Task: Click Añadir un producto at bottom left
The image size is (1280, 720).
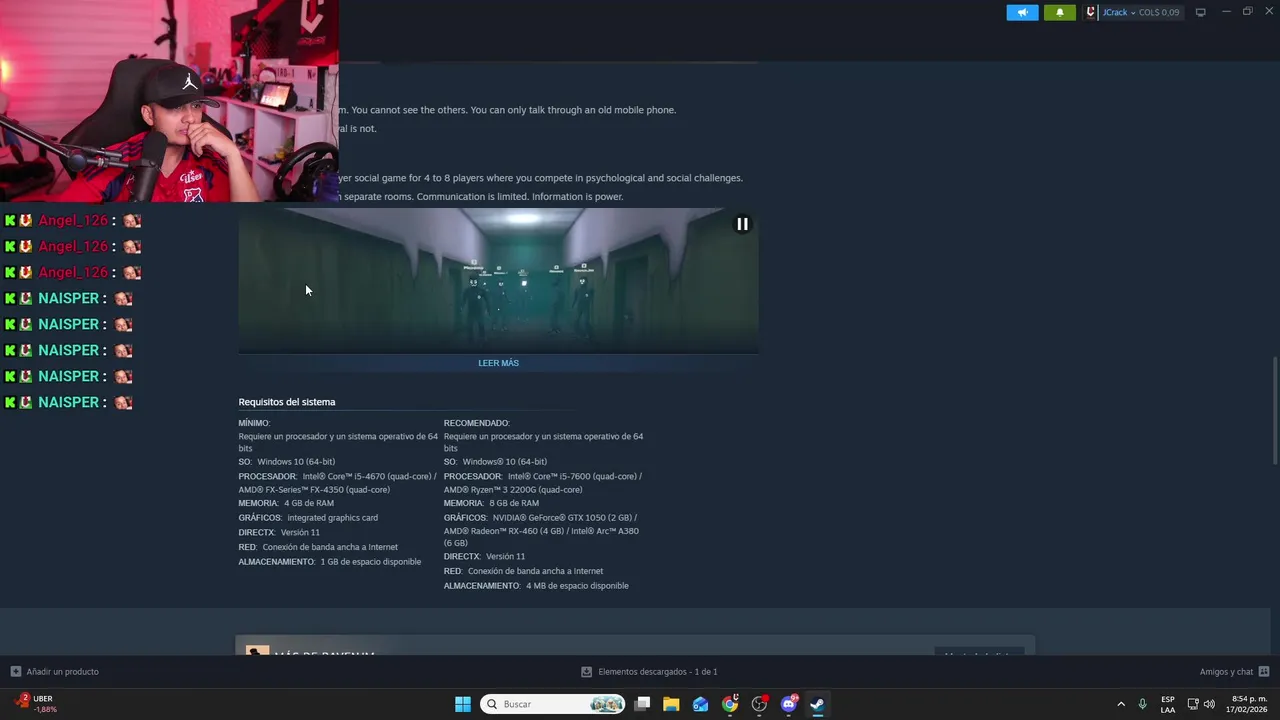Action: coord(62,672)
